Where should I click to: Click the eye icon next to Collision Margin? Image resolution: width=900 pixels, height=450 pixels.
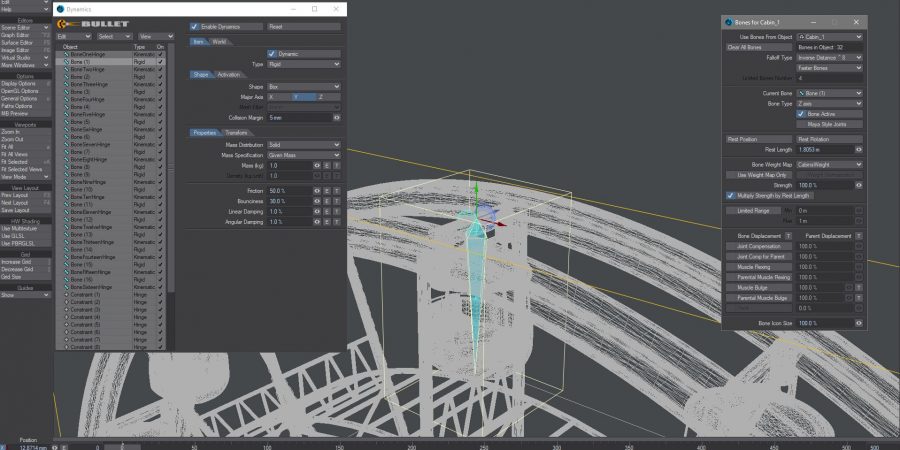(x=336, y=117)
